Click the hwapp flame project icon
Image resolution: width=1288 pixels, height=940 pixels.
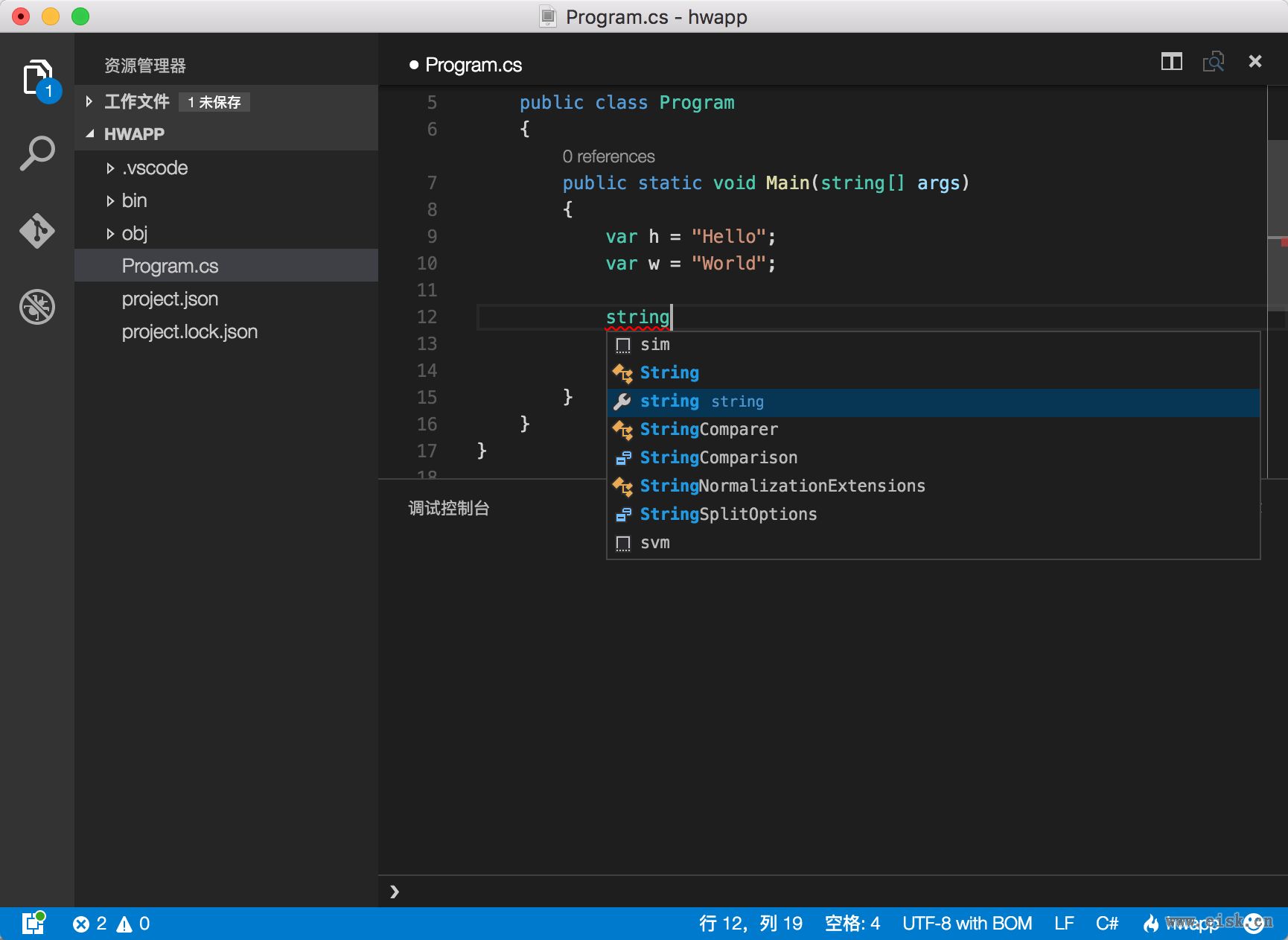pos(1151,924)
